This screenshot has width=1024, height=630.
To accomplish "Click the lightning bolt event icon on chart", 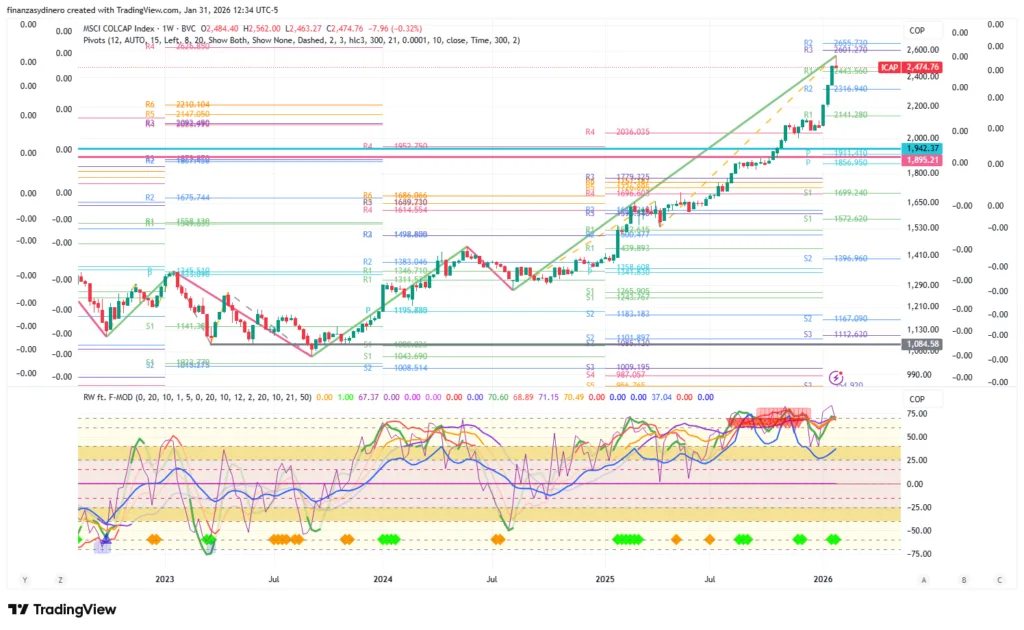I will point(836,378).
